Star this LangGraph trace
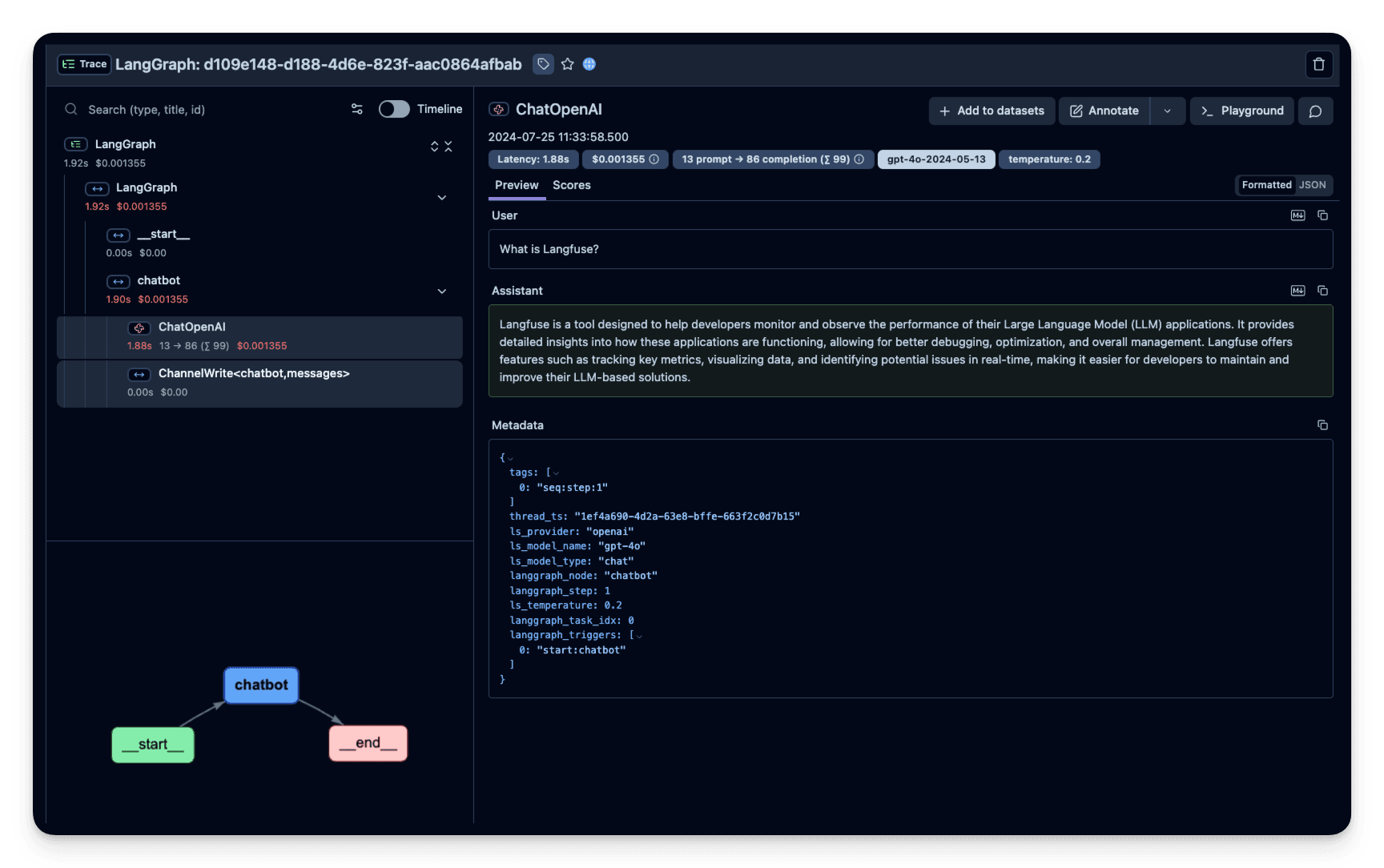1384x868 pixels. point(568,64)
